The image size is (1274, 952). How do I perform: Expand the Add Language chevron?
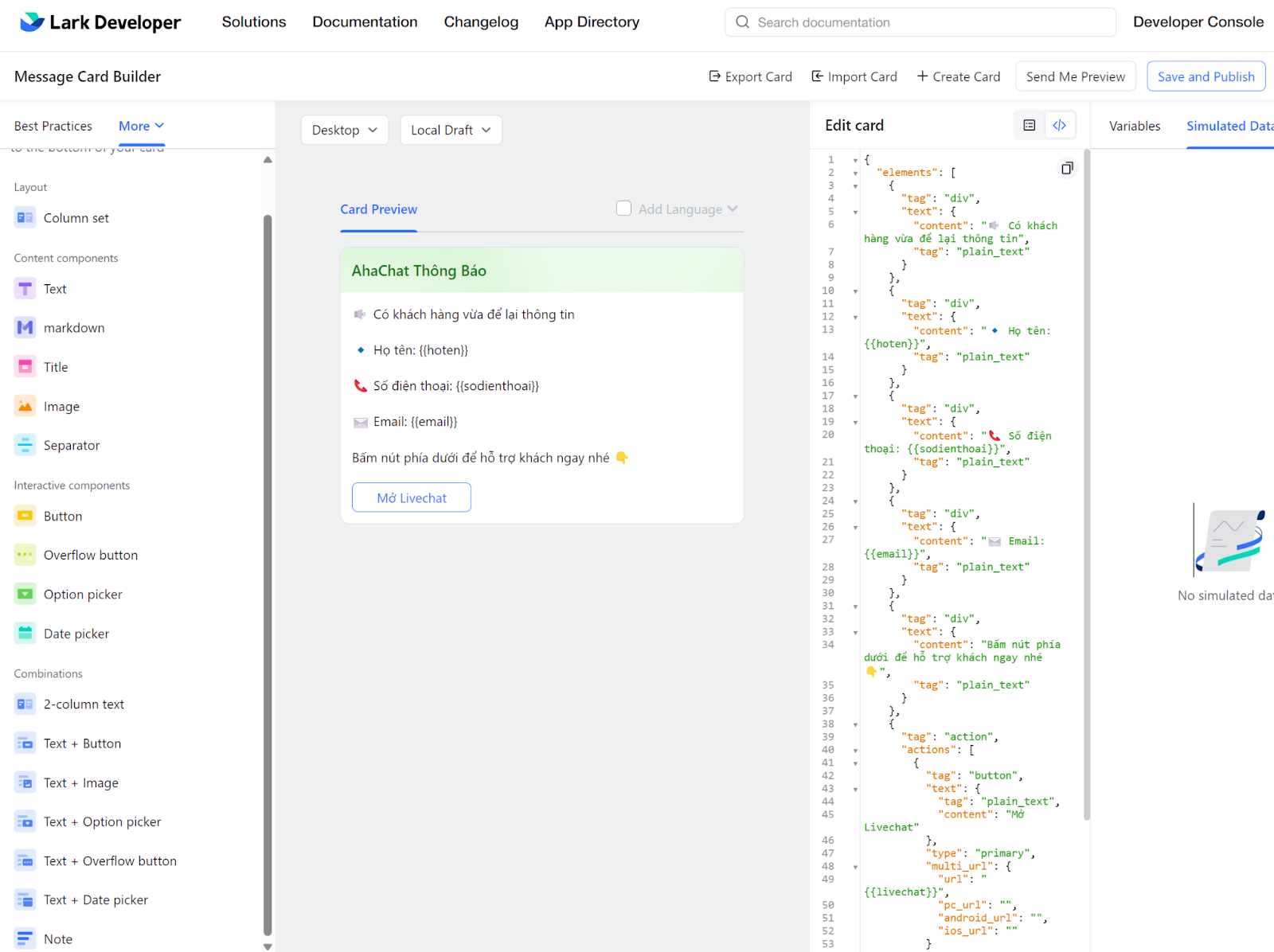click(733, 209)
